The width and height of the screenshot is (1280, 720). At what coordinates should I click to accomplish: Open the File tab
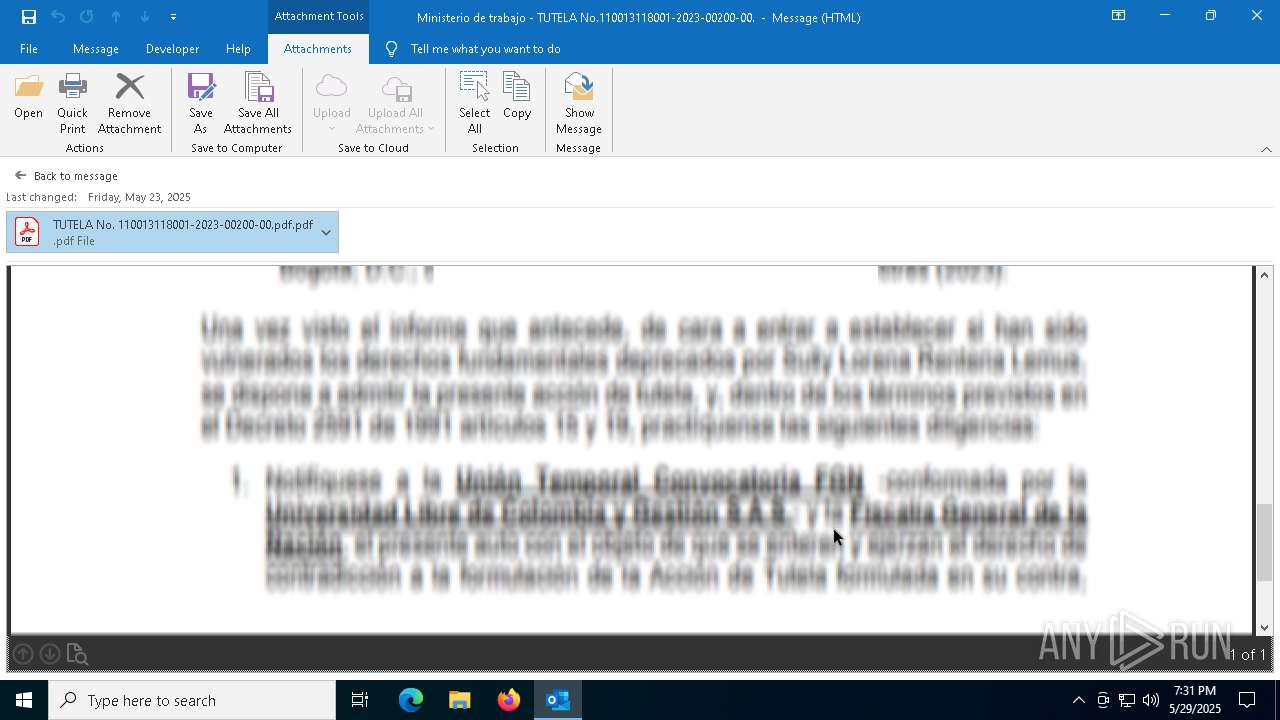pos(29,49)
